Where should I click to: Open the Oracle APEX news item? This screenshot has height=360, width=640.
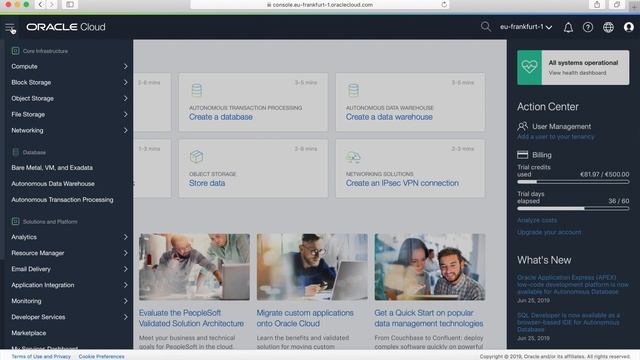click(573, 284)
